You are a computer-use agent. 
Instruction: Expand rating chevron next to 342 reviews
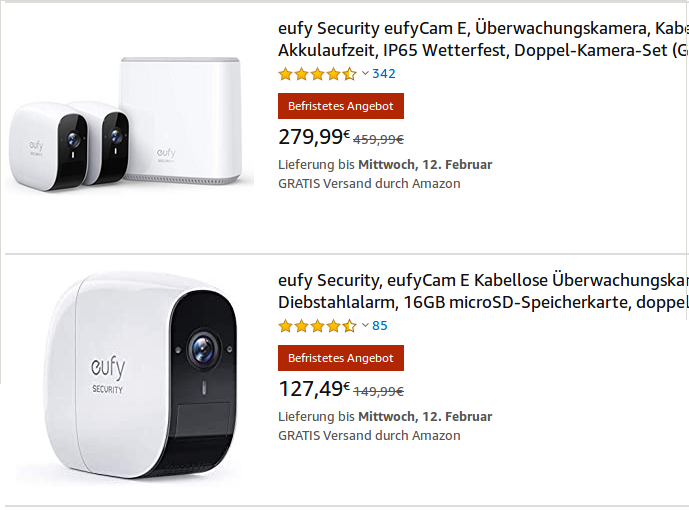coord(365,74)
